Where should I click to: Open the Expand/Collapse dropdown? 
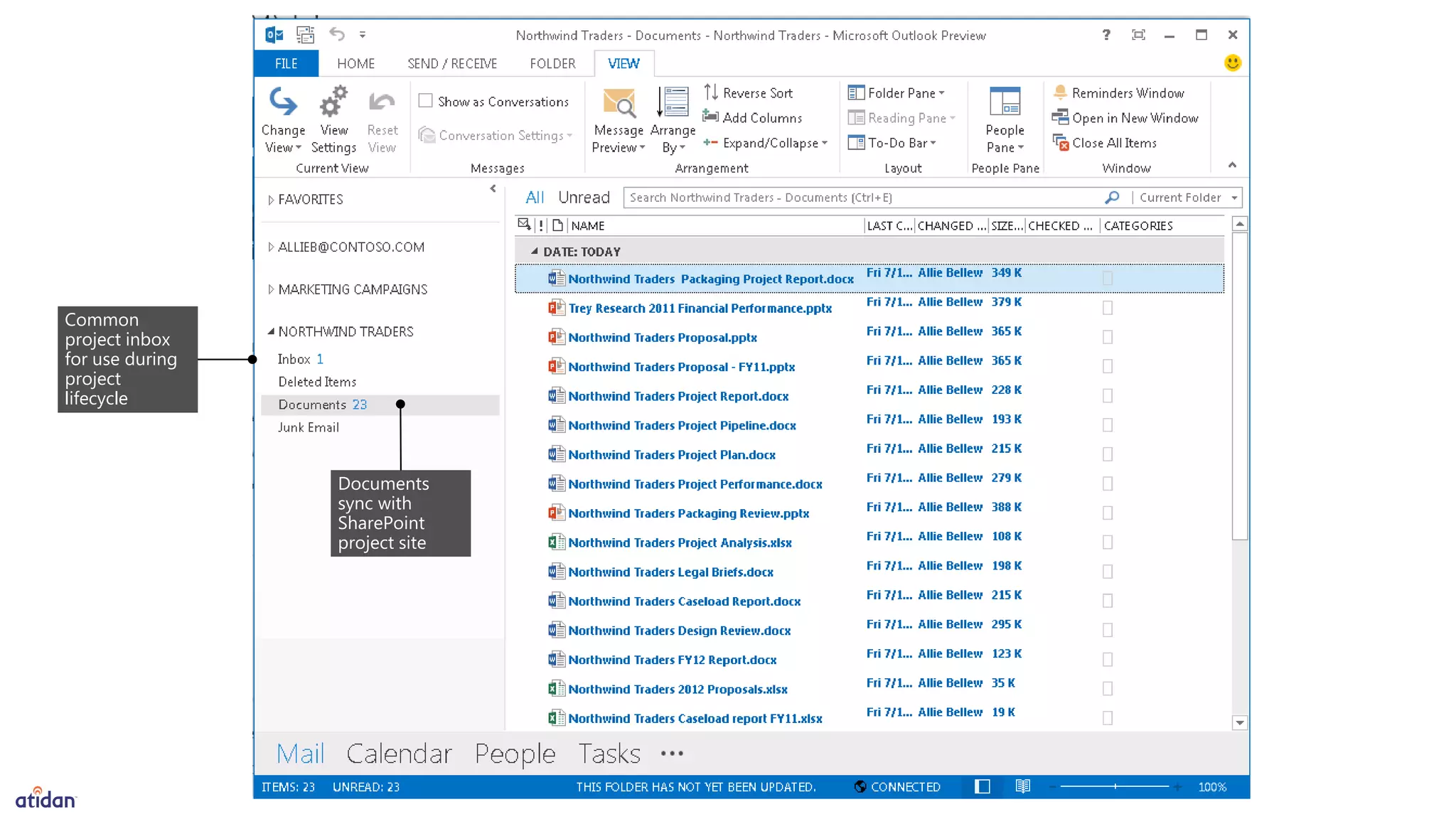[x=766, y=143]
